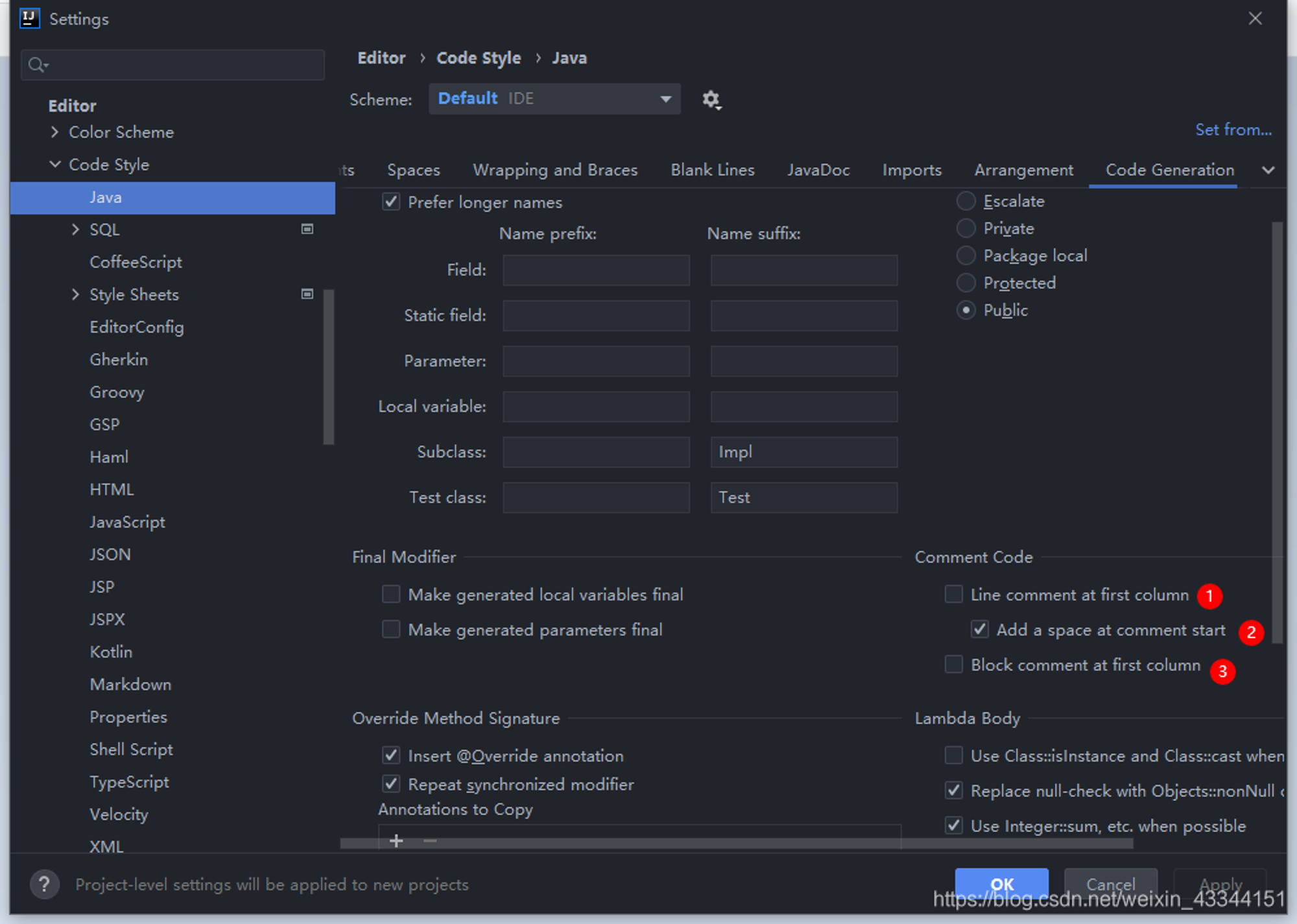The width and height of the screenshot is (1297, 924).
Task: Switch to the Spaces tab
Action: [413, 170]
